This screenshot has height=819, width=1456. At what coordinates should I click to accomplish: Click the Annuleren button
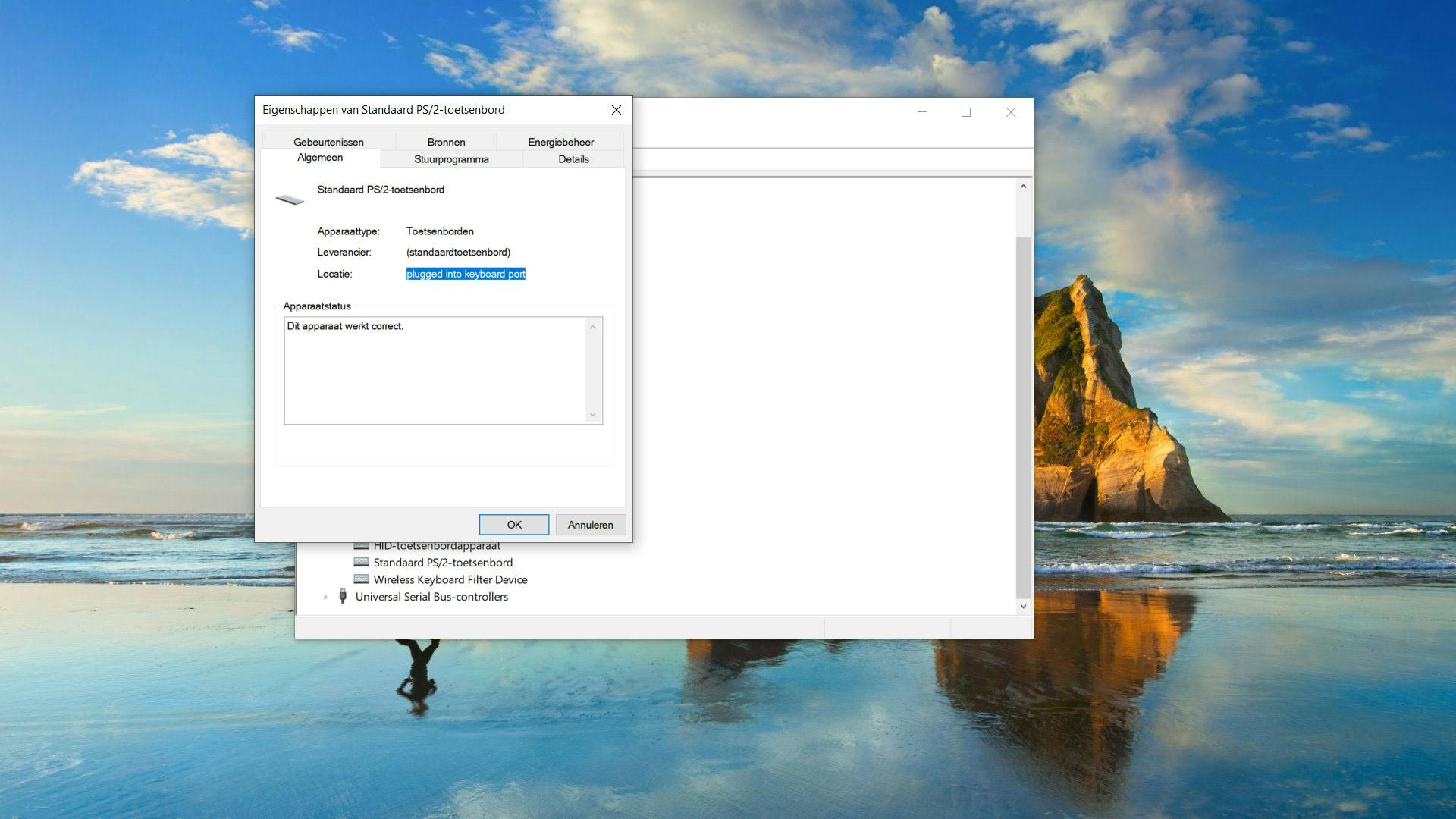590,525
